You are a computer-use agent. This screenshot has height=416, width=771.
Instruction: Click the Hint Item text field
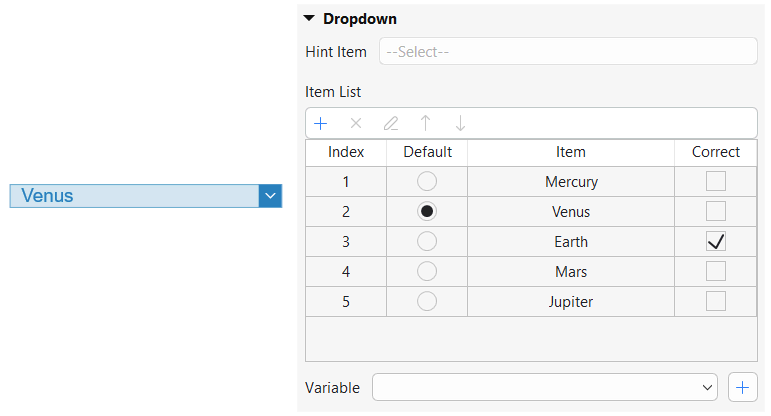567,51
